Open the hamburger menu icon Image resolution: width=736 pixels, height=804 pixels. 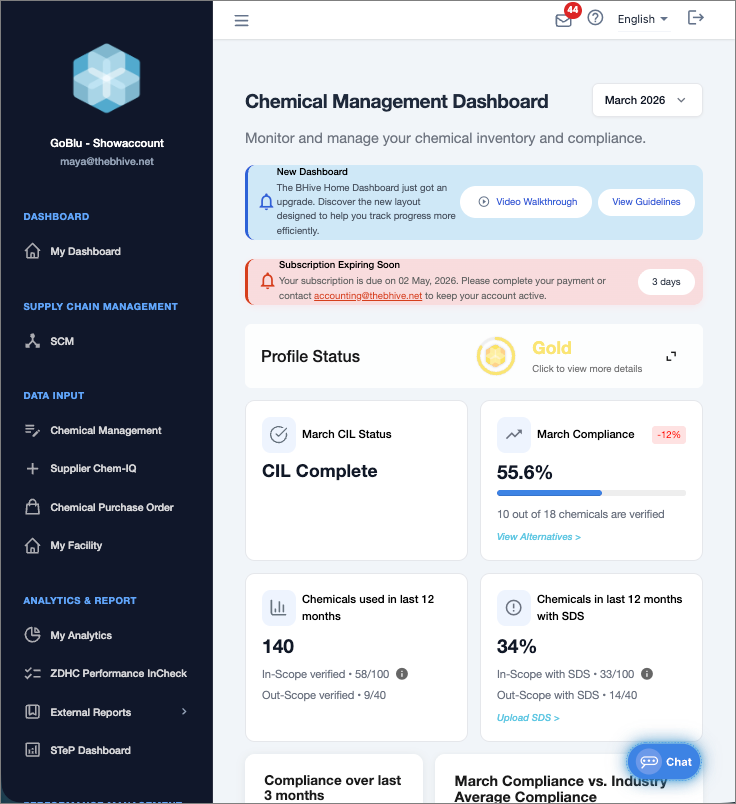tap(241, 21)
